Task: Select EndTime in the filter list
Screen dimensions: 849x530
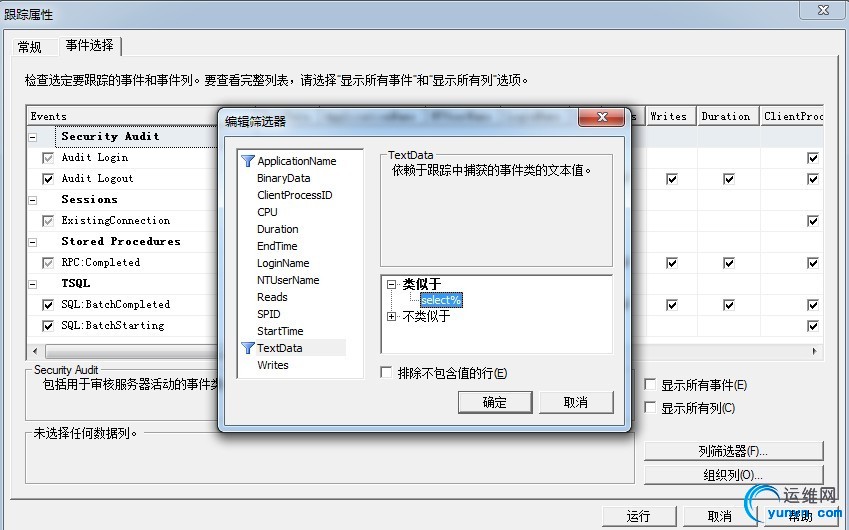Action: coord(277,246)
